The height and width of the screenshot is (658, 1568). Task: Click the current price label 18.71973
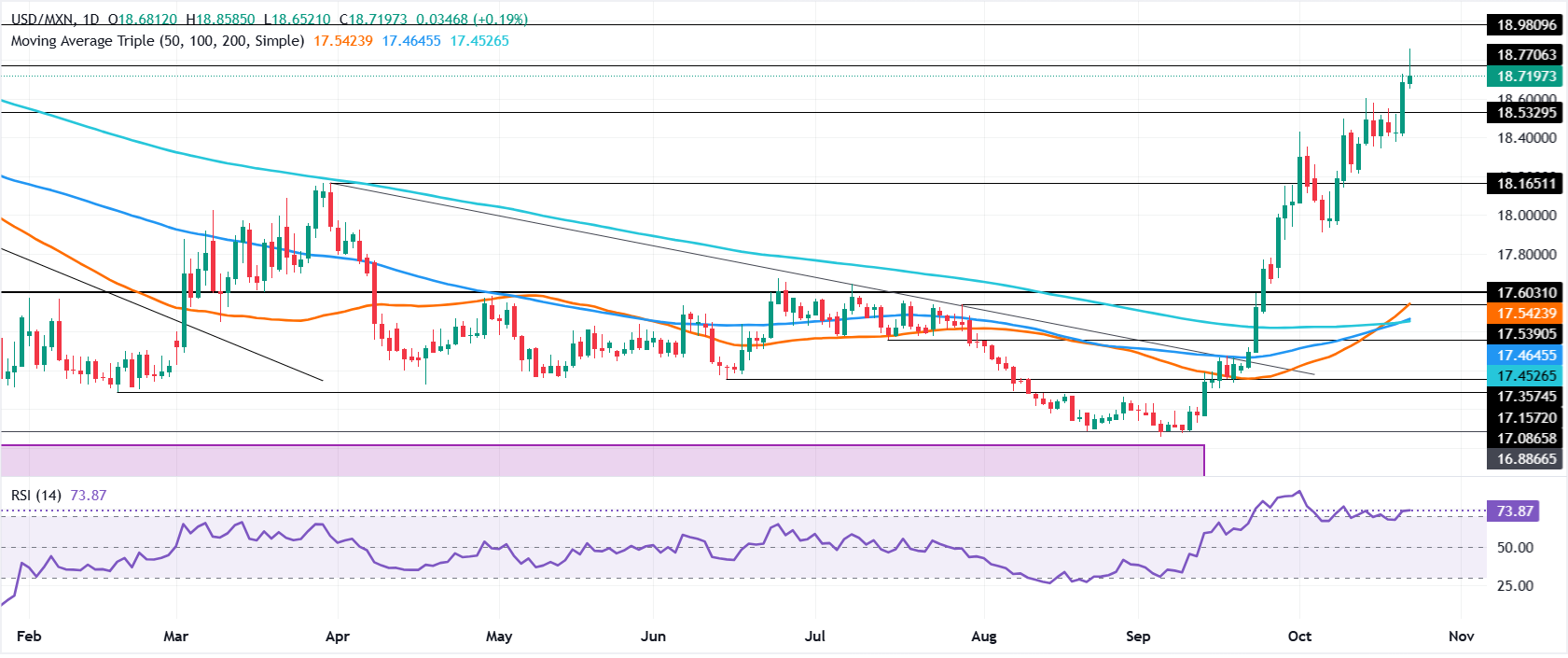[1525, 77]
